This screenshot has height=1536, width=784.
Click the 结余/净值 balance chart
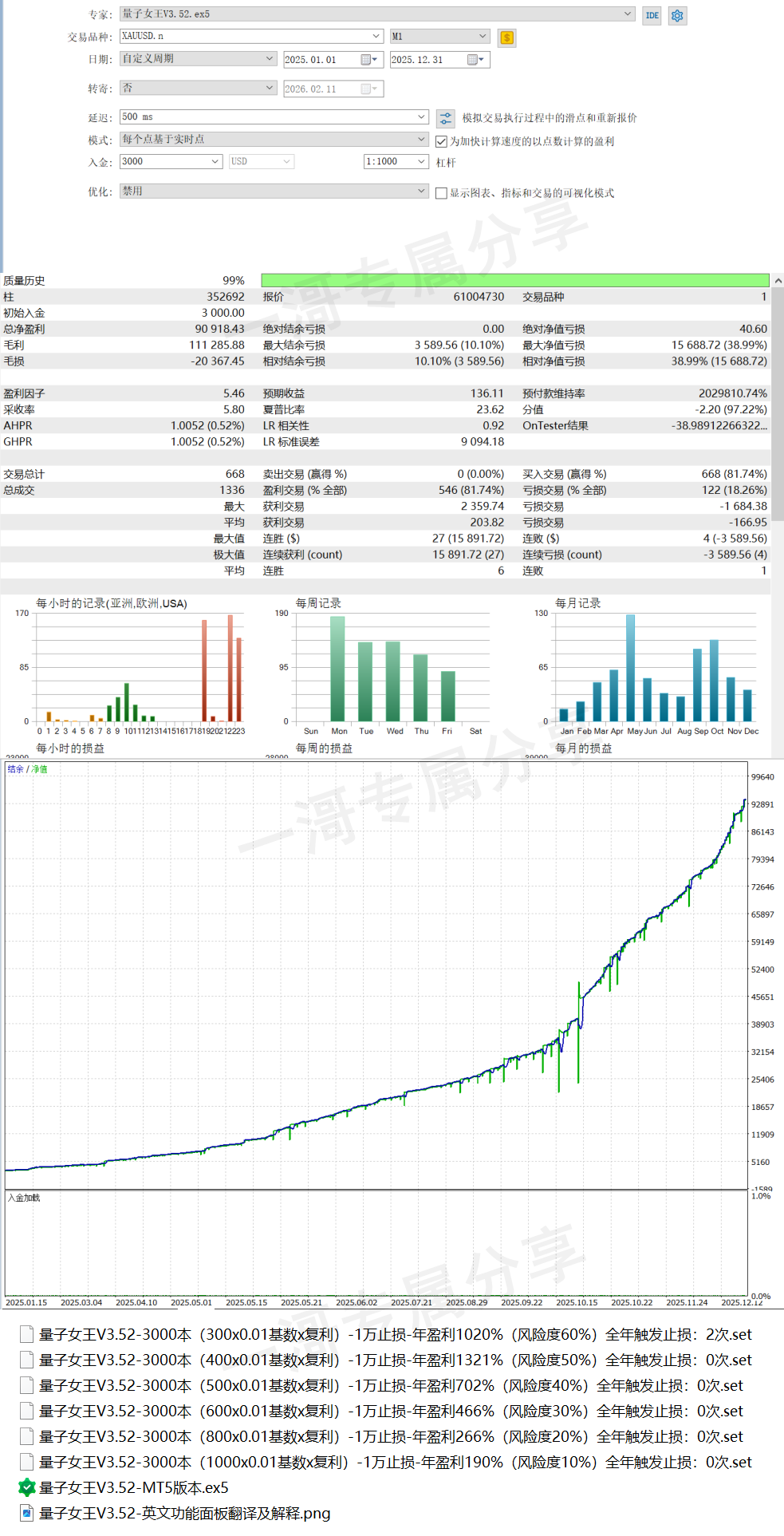376,975
